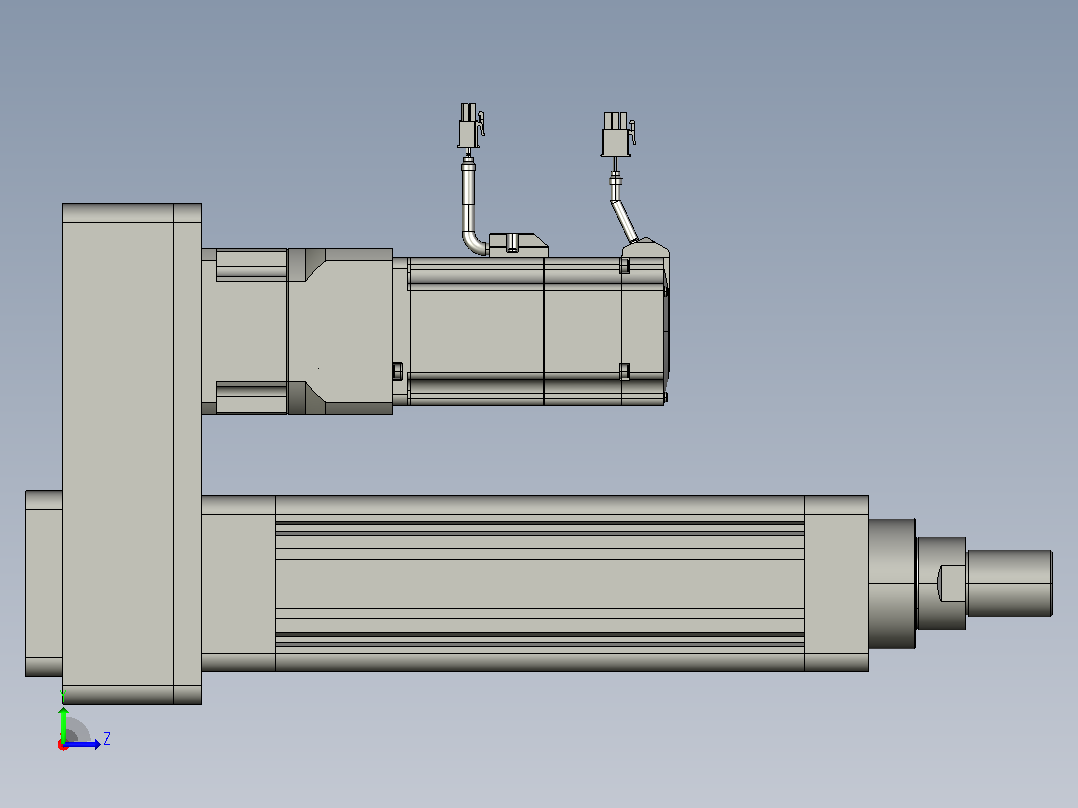The height and width of the screenshot is (808, 1078).
Task: Select the actuator's front end cap block
Action: [836, 583]
